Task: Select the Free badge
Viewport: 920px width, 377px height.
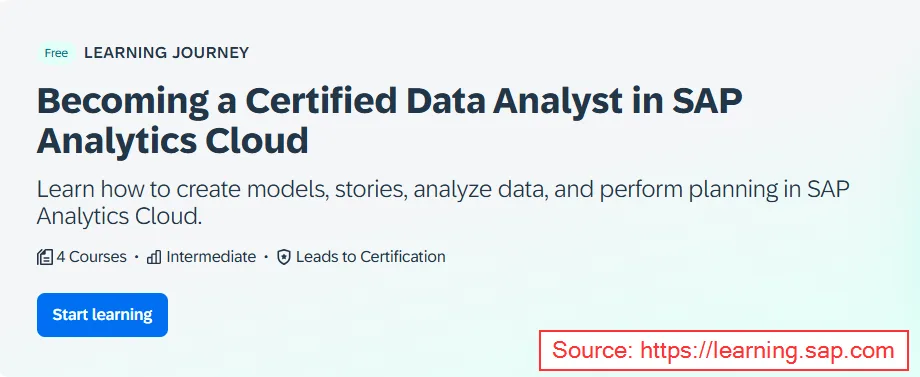Action: pos(56,53)
